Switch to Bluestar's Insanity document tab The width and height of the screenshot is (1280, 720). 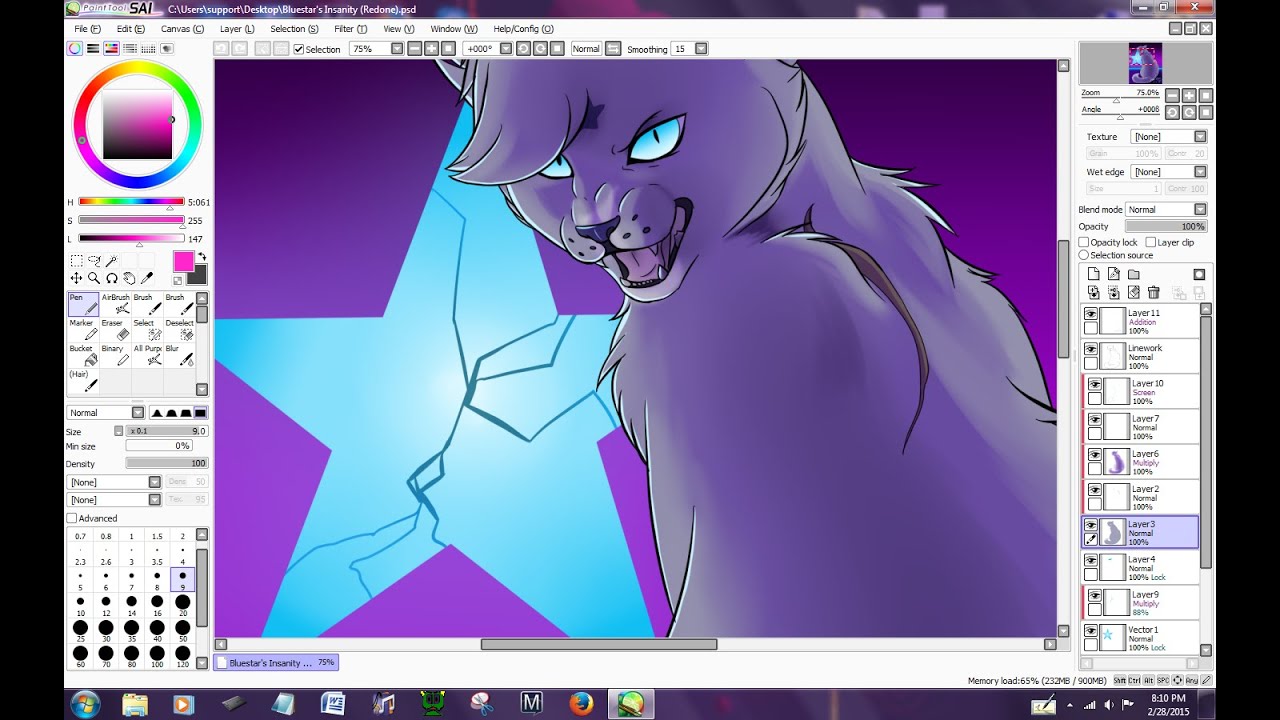tap(276, 662)
